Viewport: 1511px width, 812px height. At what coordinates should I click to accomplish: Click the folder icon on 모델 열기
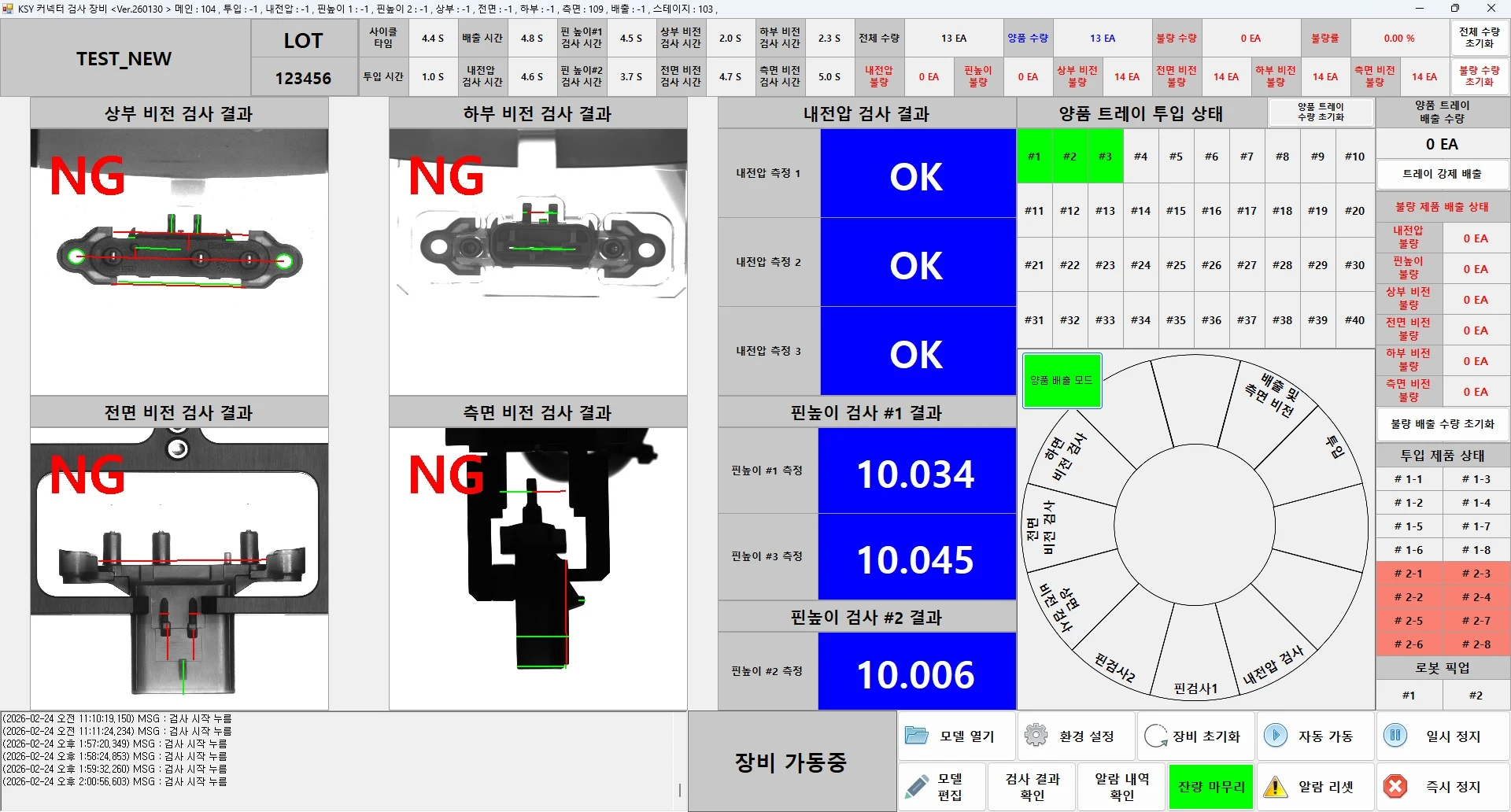917,736
